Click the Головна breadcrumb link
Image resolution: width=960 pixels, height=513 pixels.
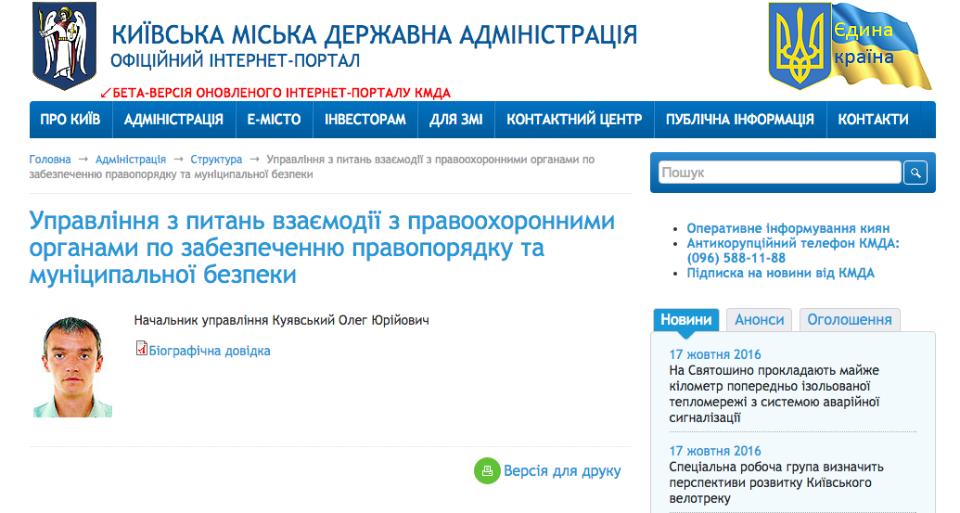pyautogui.click(x=50, y=159)
